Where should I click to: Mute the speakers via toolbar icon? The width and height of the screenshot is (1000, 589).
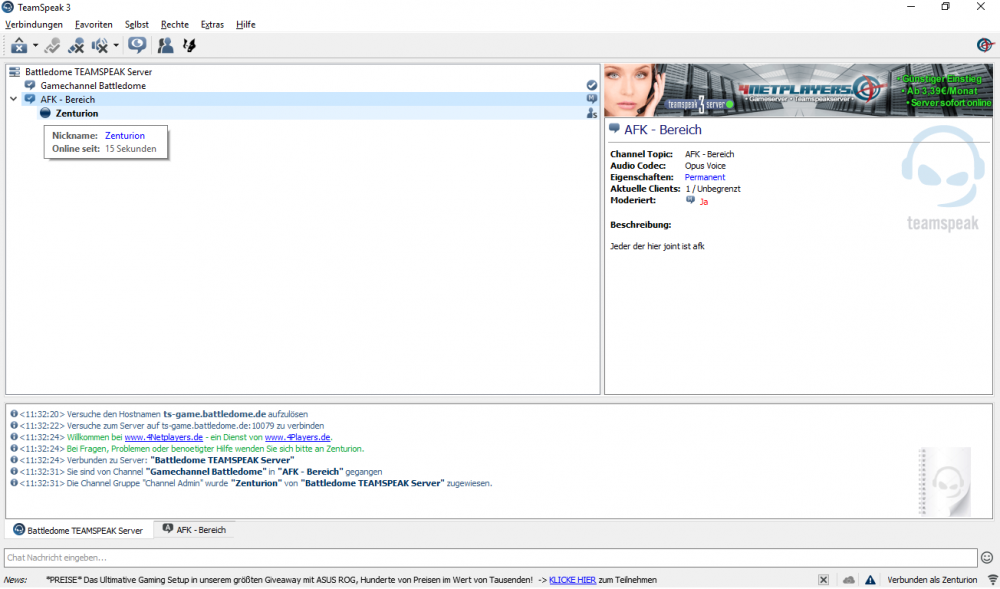(100, 45)
